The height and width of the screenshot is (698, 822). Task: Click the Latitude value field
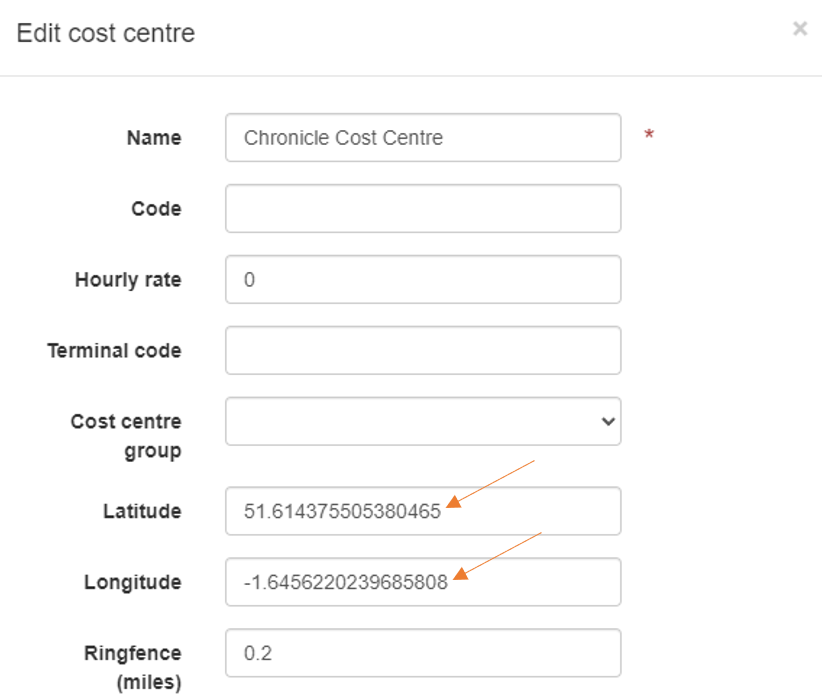(x=423, y=511)
